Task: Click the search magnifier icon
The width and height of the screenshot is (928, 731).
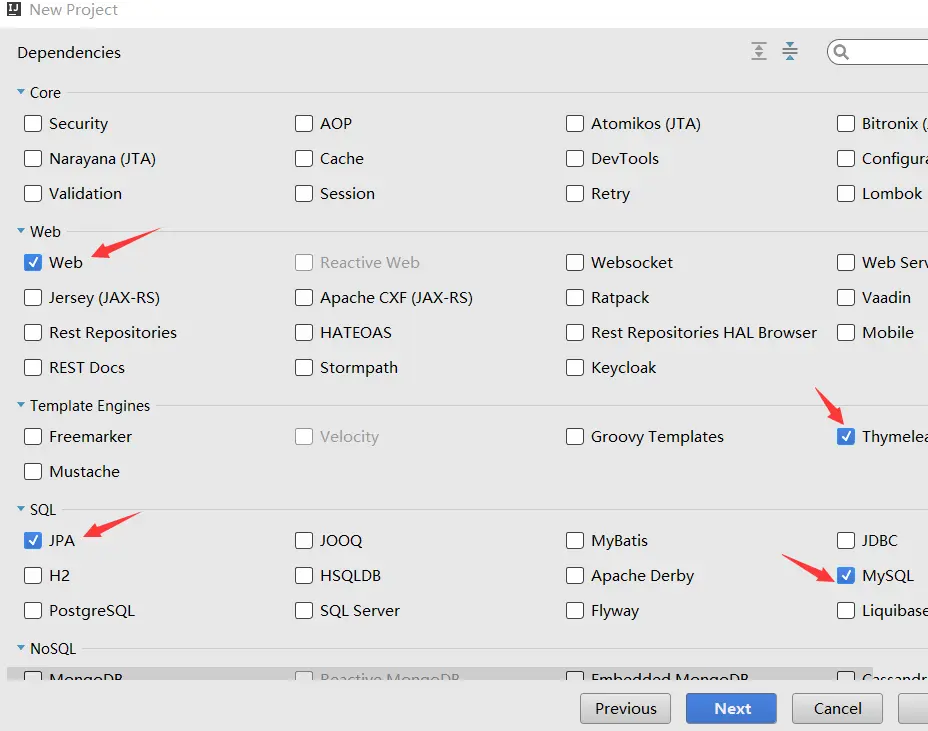Action: pos(841,53)
